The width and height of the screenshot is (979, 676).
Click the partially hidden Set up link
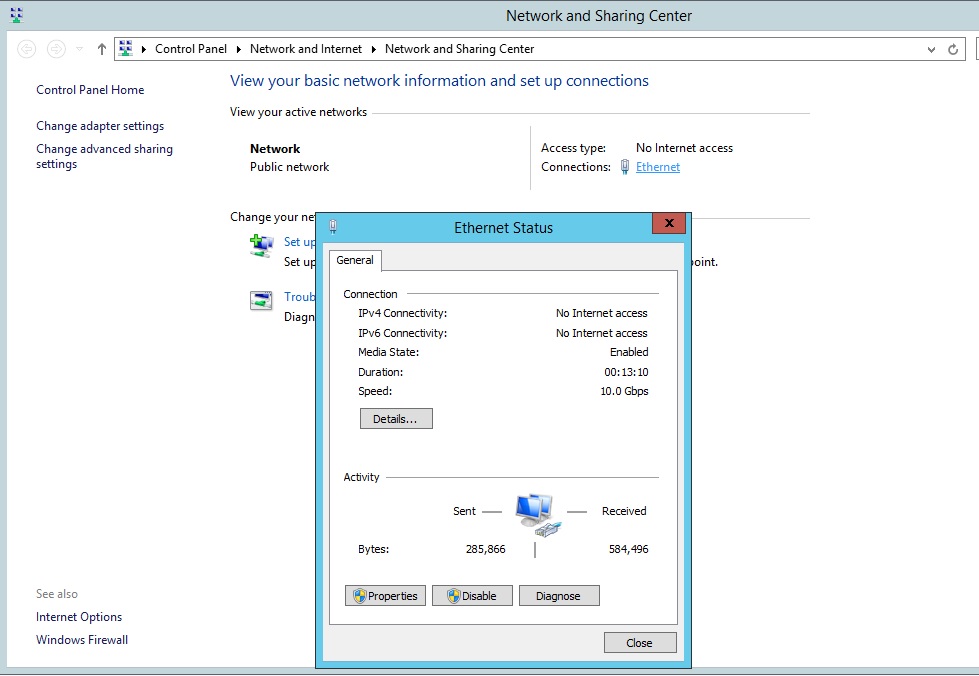pos(299,242)
